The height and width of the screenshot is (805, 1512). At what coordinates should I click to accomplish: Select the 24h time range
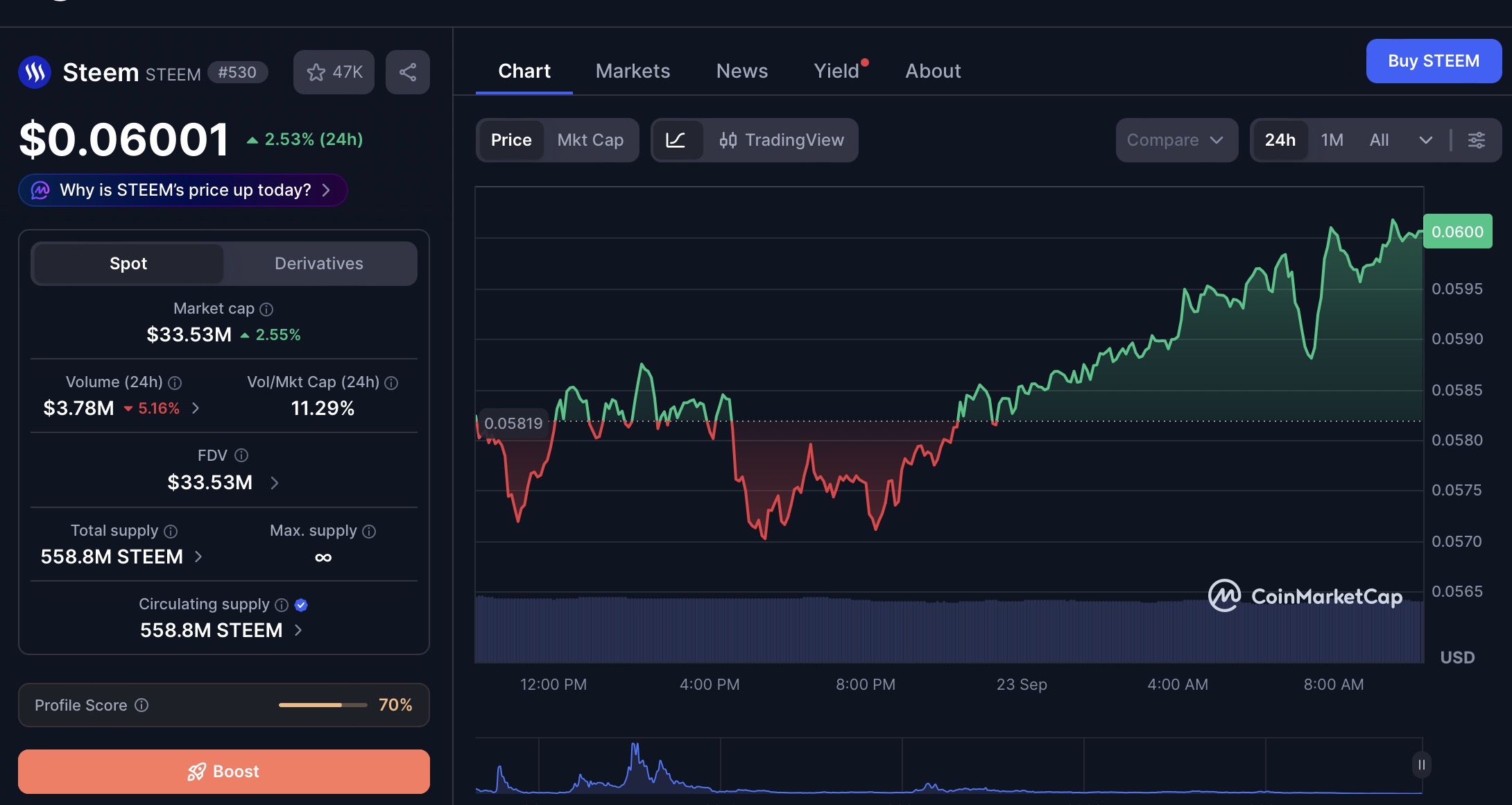tap(1280, 140)
